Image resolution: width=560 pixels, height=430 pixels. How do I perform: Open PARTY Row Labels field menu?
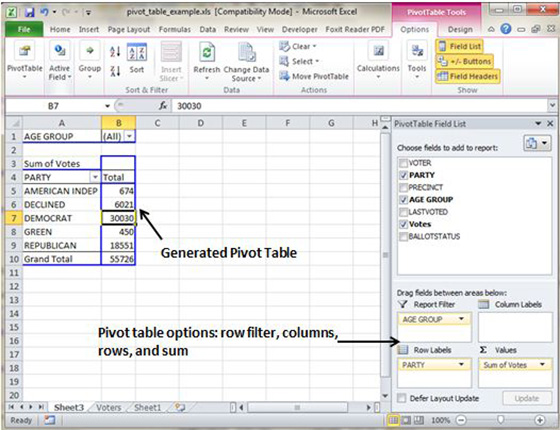point(461,365)
